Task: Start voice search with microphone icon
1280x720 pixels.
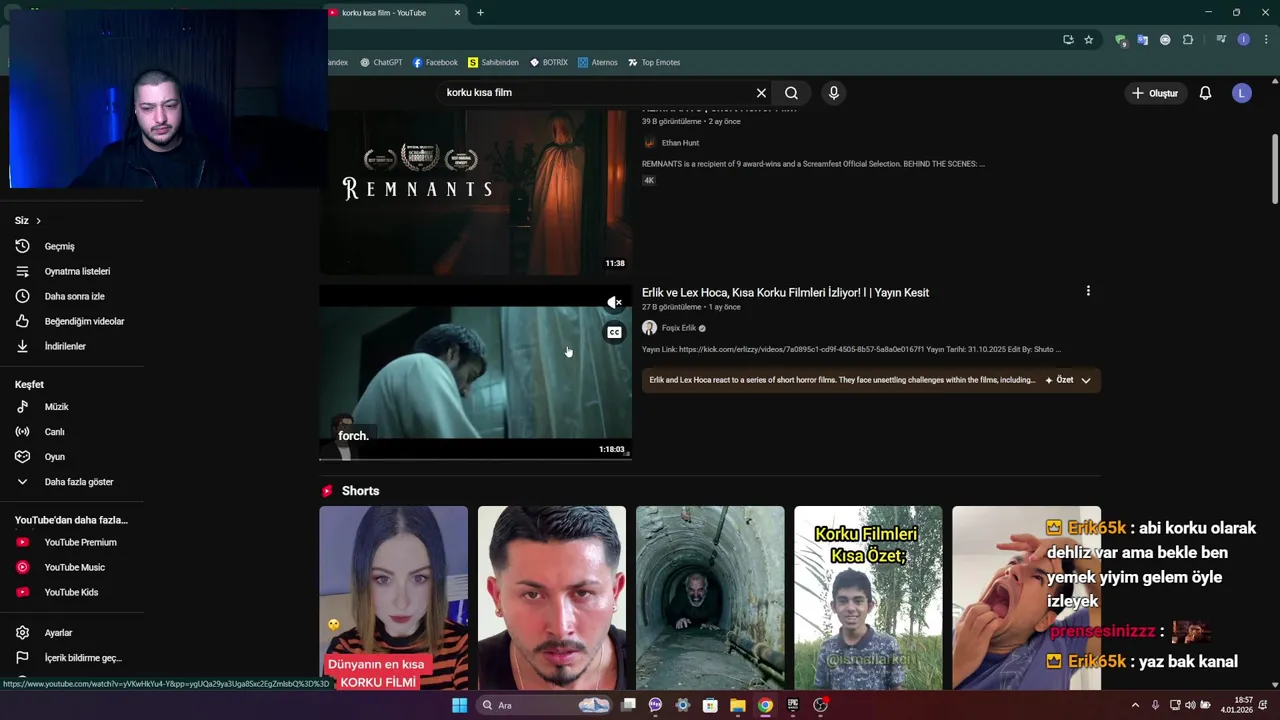Action: coord(834,93)
